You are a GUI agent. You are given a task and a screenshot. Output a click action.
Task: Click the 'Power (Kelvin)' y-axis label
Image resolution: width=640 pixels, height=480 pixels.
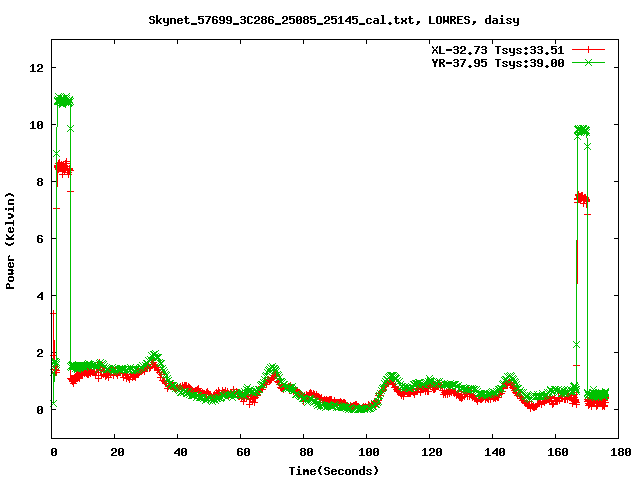pyautogui.click(x=10, y=241)
